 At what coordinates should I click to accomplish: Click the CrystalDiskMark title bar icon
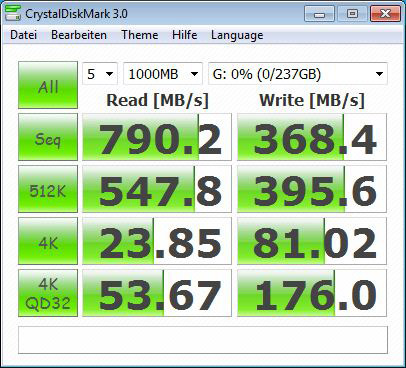click(x=13, y=13)
